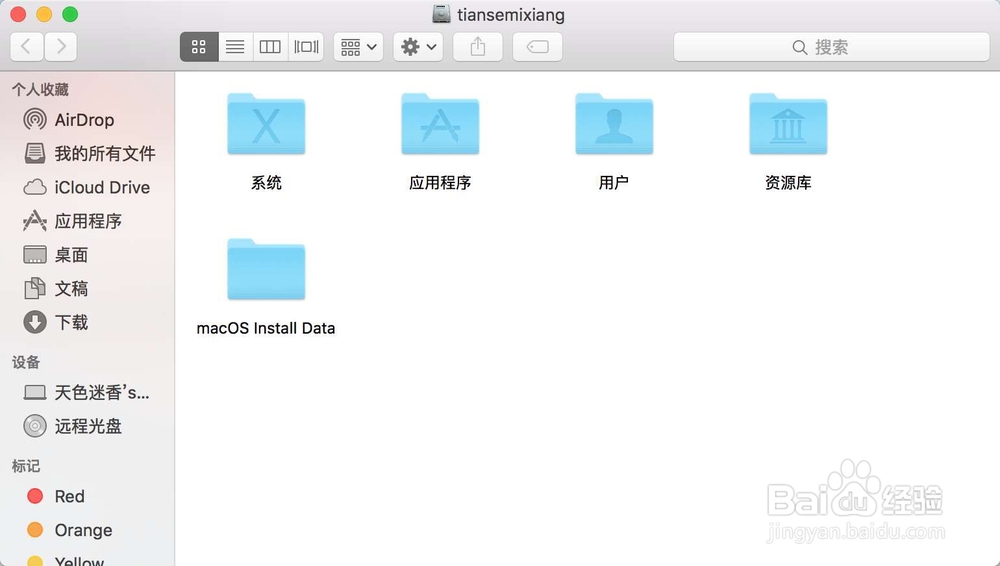Click the 用户 folder name label
The image size is (1000, 566).
(614, 182)
